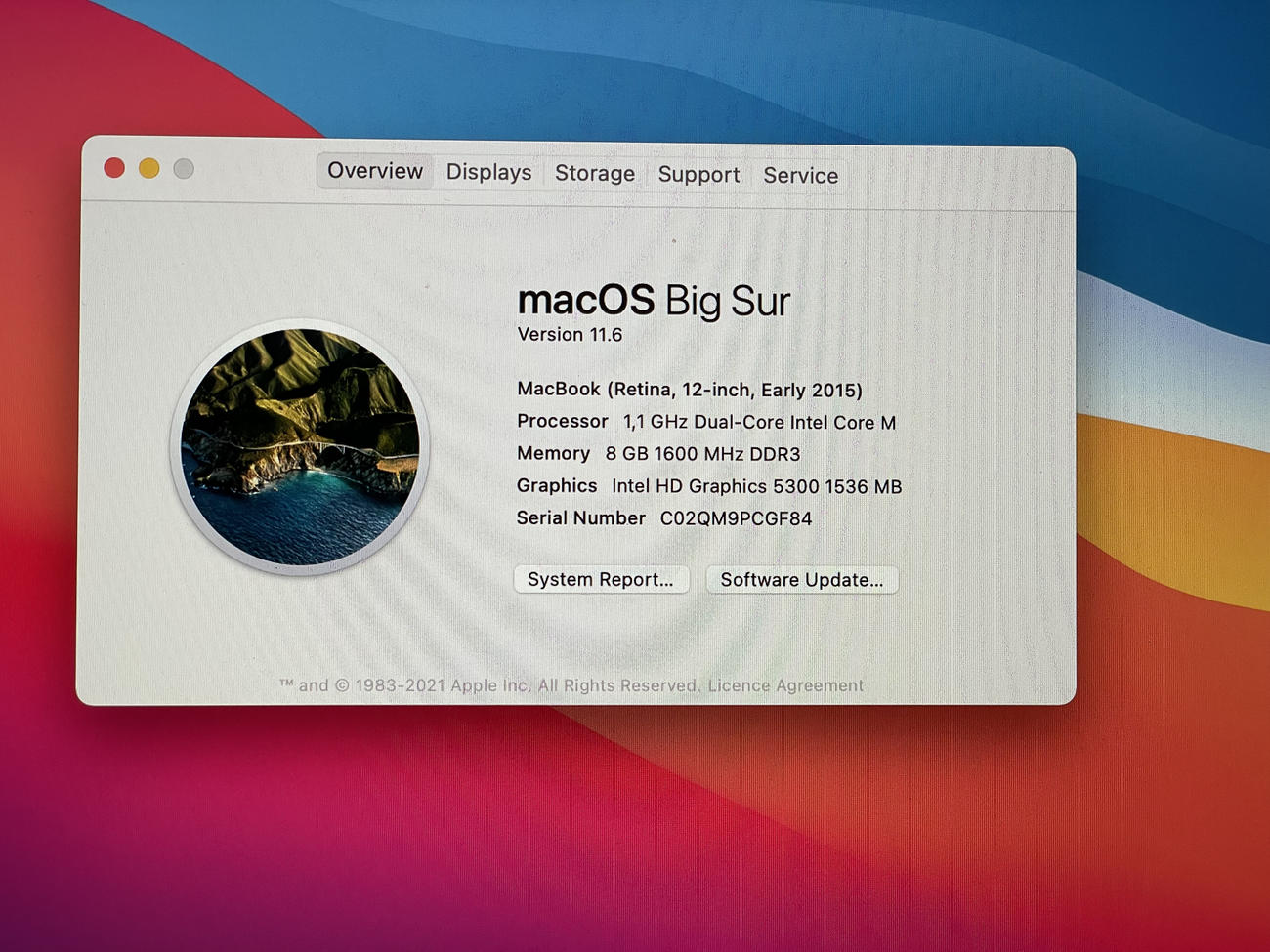Select the Overview tab

coord(375,171)
